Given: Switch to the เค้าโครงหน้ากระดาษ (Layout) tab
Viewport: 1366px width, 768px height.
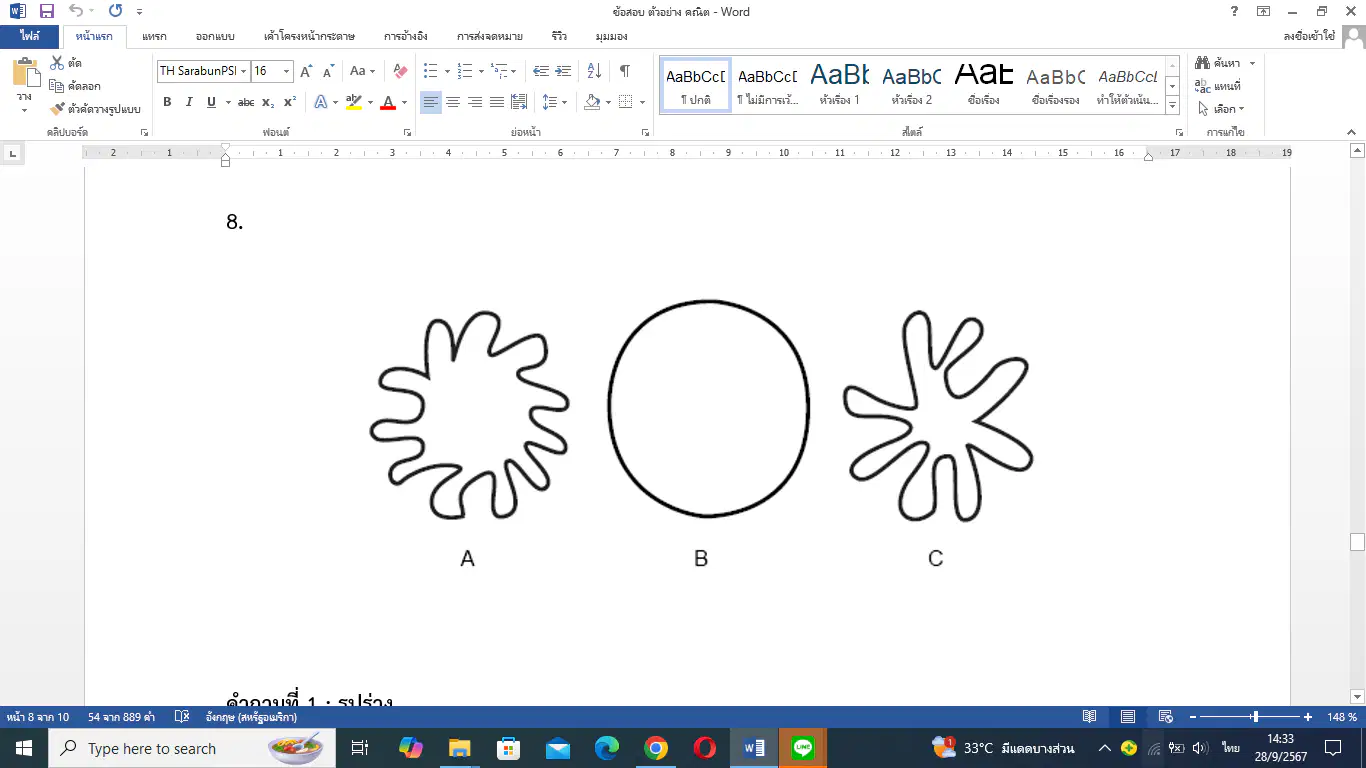Looking at the screenshot, I should (308, 36).
